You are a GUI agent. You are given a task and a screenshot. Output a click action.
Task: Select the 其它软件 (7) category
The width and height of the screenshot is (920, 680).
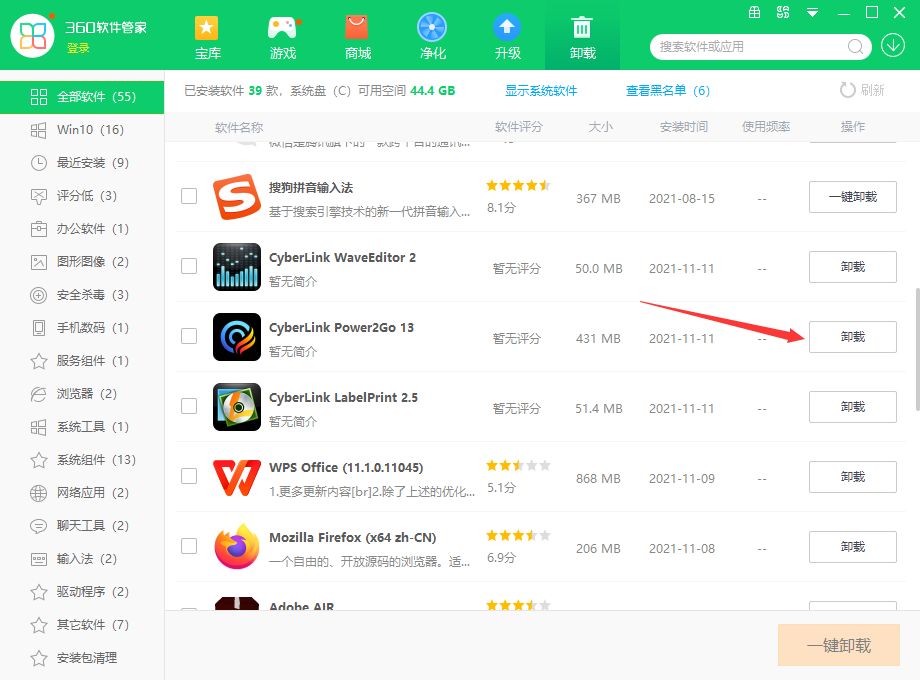tap(82, 625)
